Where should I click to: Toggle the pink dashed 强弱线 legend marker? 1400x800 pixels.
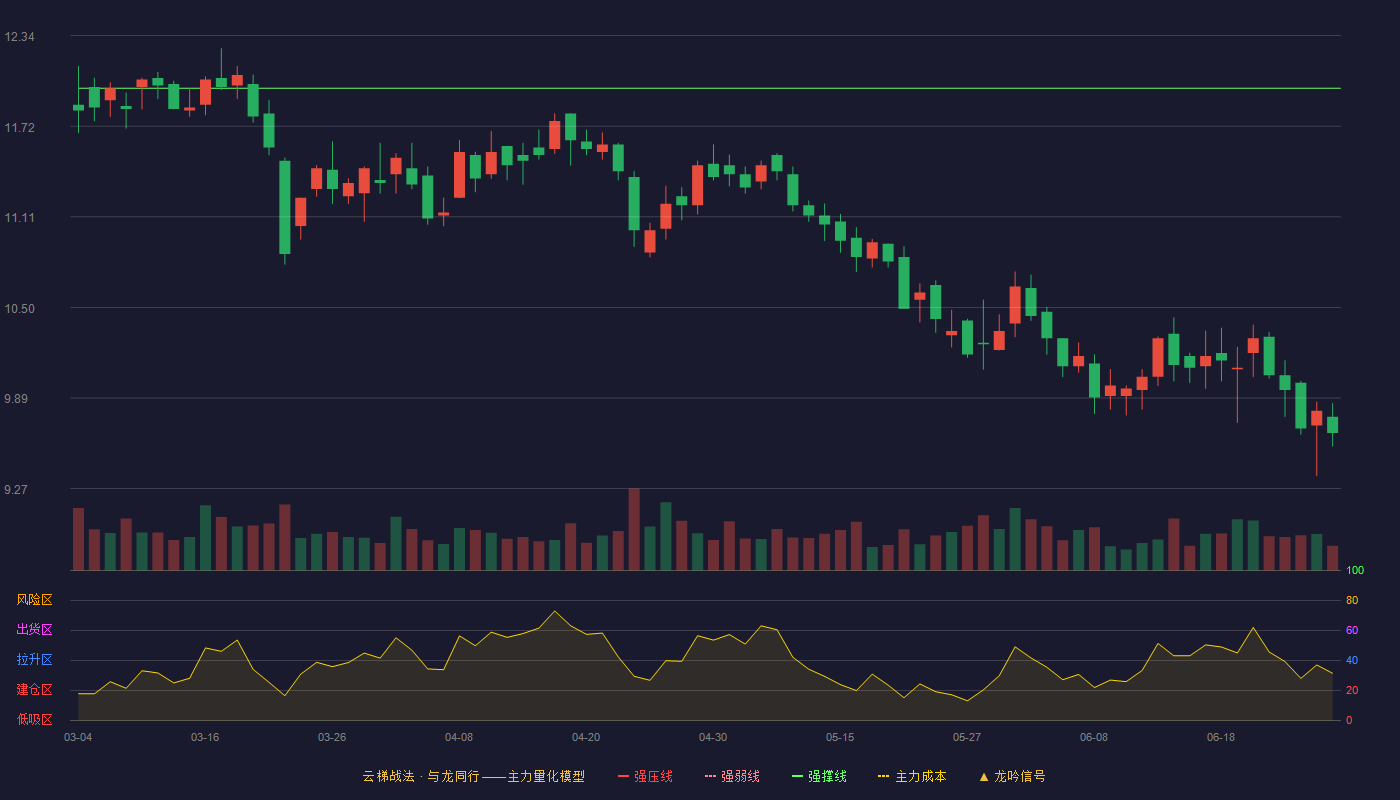click(x=711, y=776)
